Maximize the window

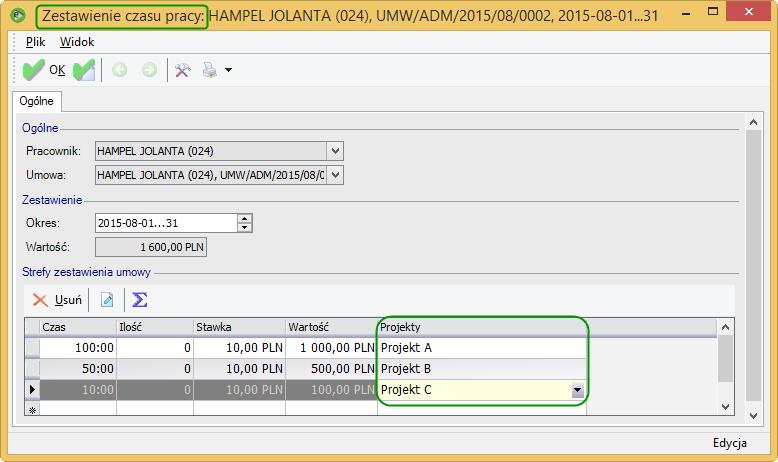click(x=713, y=12)
